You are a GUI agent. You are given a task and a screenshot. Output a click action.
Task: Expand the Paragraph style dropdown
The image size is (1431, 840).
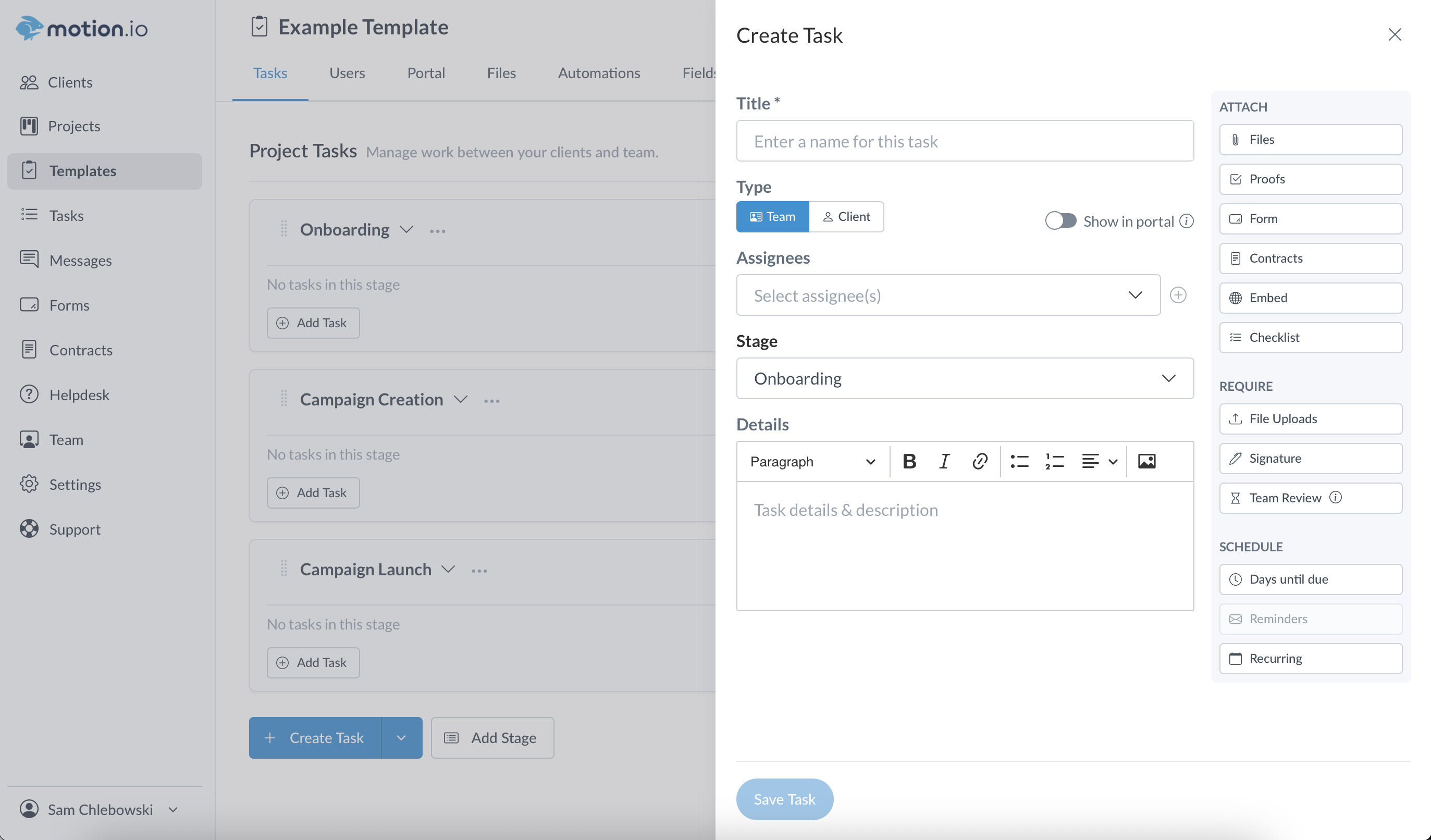[x=812, y=461]
